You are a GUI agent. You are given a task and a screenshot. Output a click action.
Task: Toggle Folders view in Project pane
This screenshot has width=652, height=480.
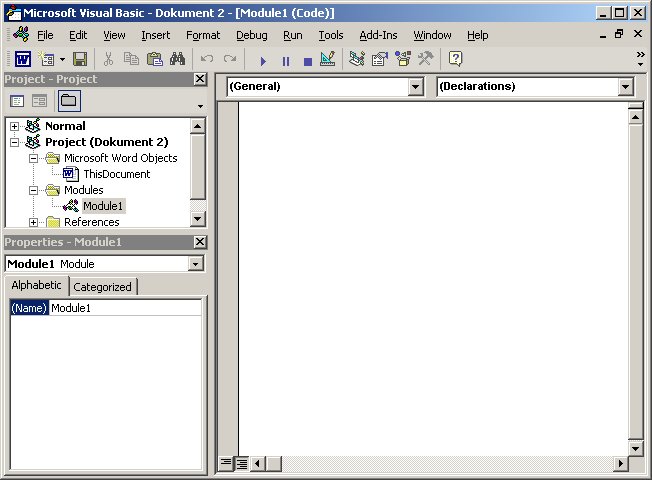pos(69,101)
